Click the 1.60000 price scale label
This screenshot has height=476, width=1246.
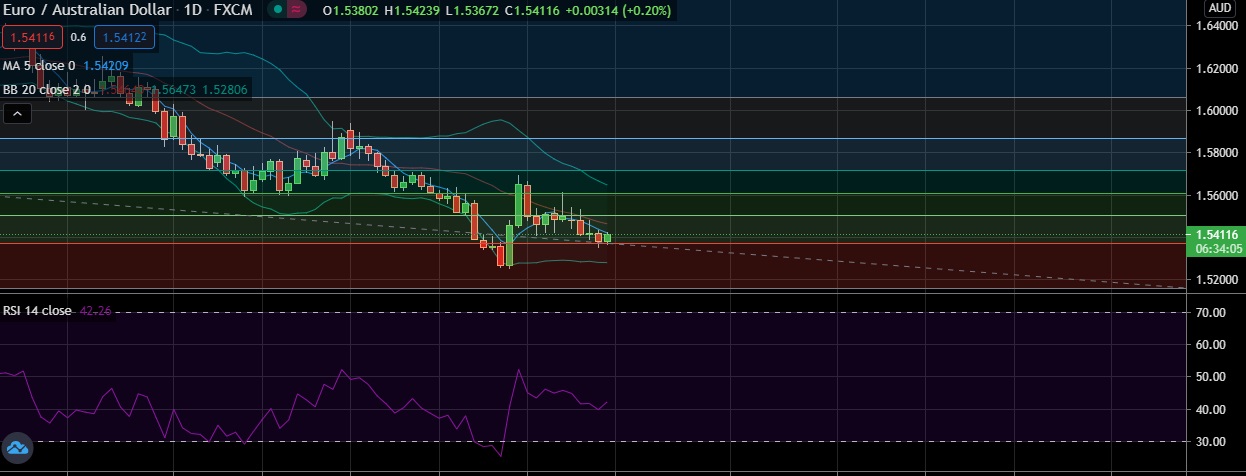pyautogui.click(x=1219, y=111)
